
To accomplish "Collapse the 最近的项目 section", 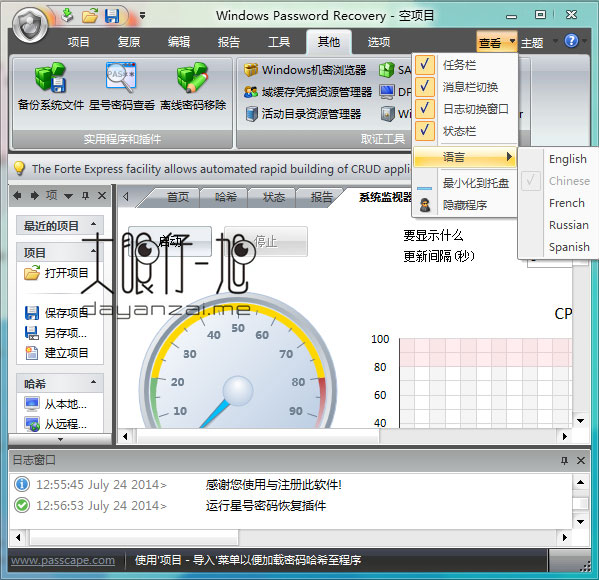I will (94, 224).
